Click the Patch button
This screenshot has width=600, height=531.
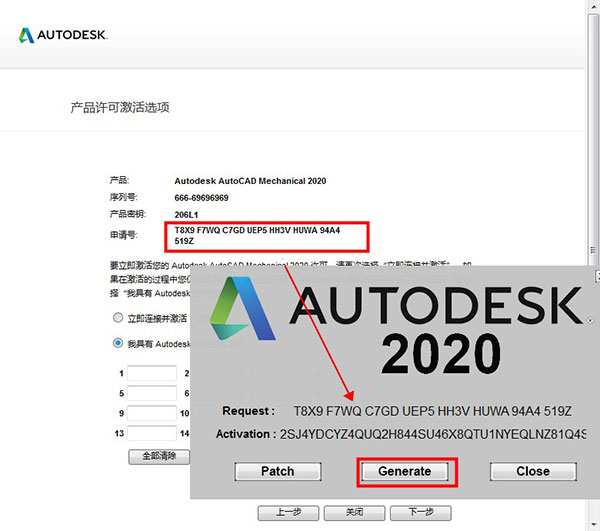[x=277, y=471]
